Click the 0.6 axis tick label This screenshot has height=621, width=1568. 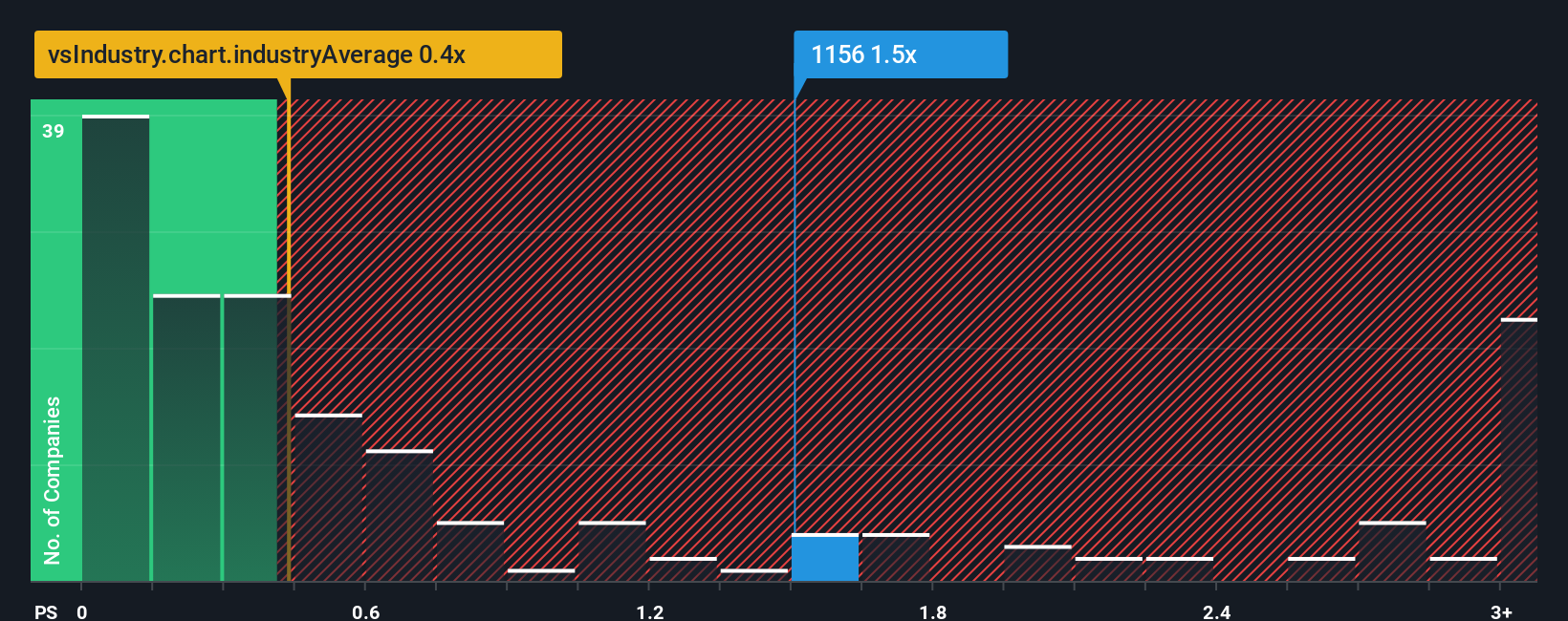coord(366,611)
